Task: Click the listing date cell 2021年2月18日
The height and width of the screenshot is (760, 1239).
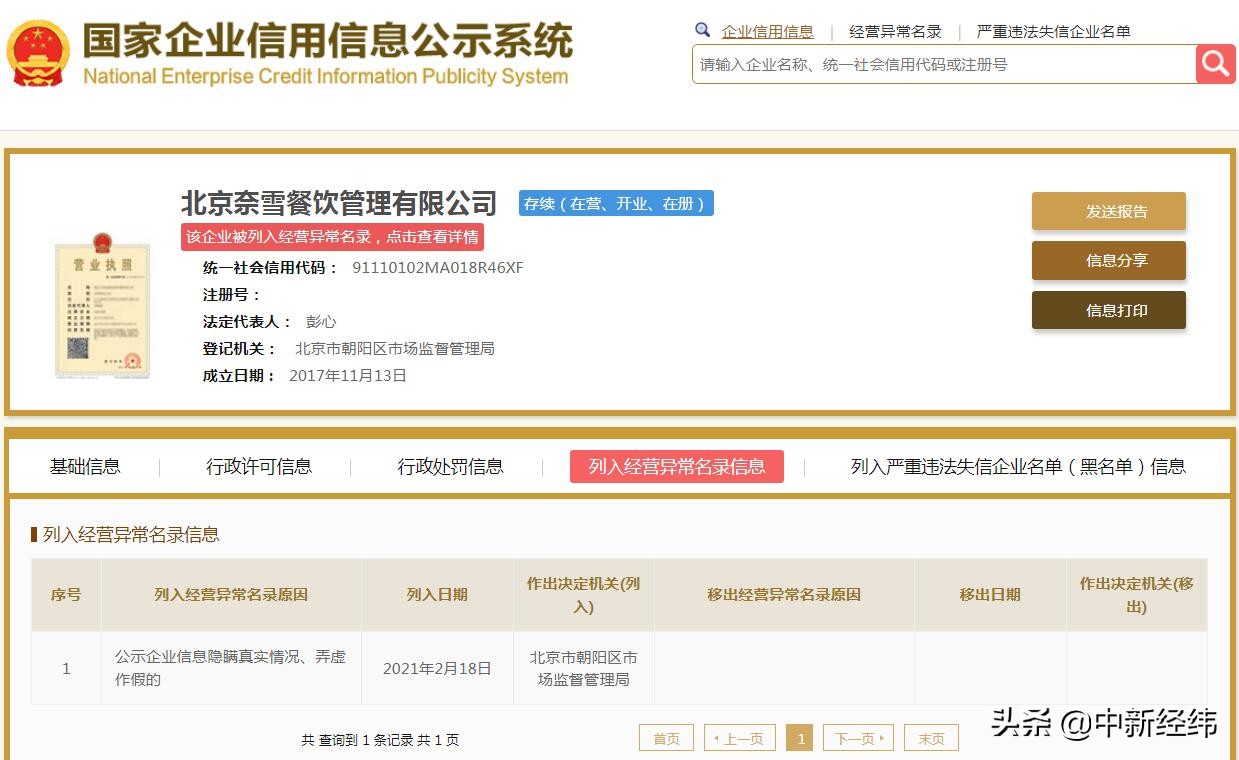Action: point(437,668)
